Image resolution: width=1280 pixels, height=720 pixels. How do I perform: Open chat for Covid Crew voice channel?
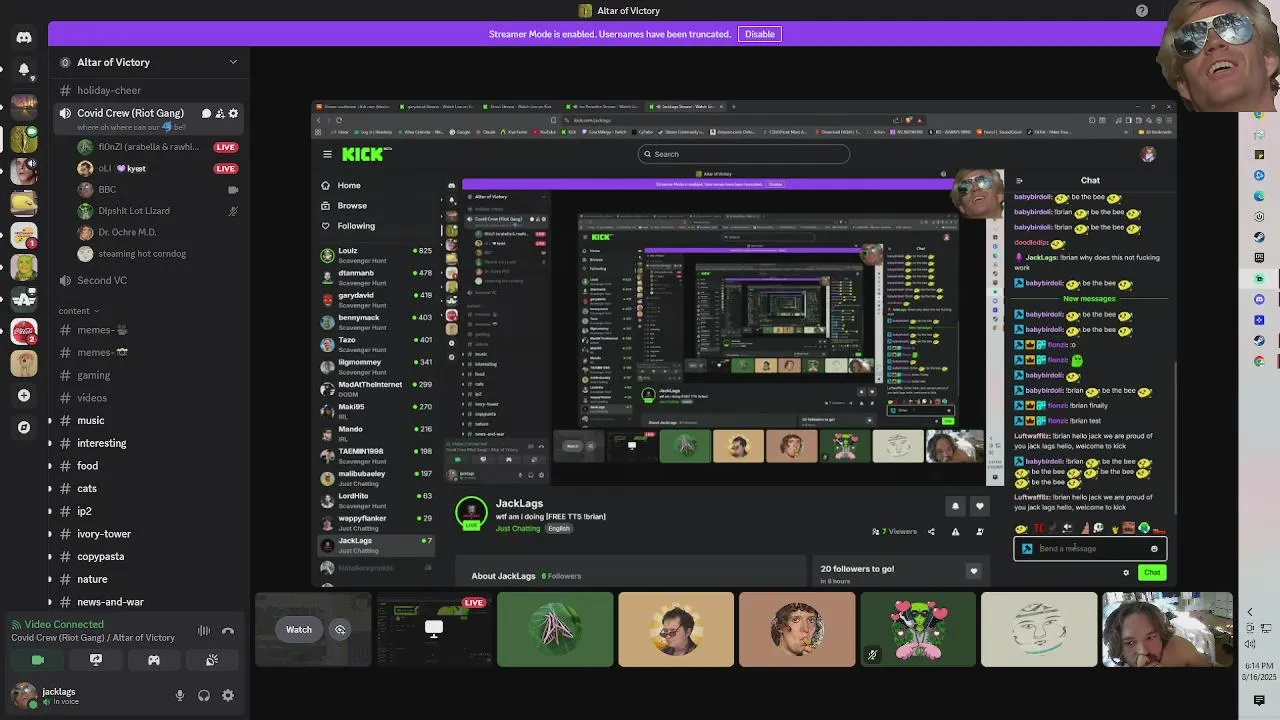pos(206,113)
